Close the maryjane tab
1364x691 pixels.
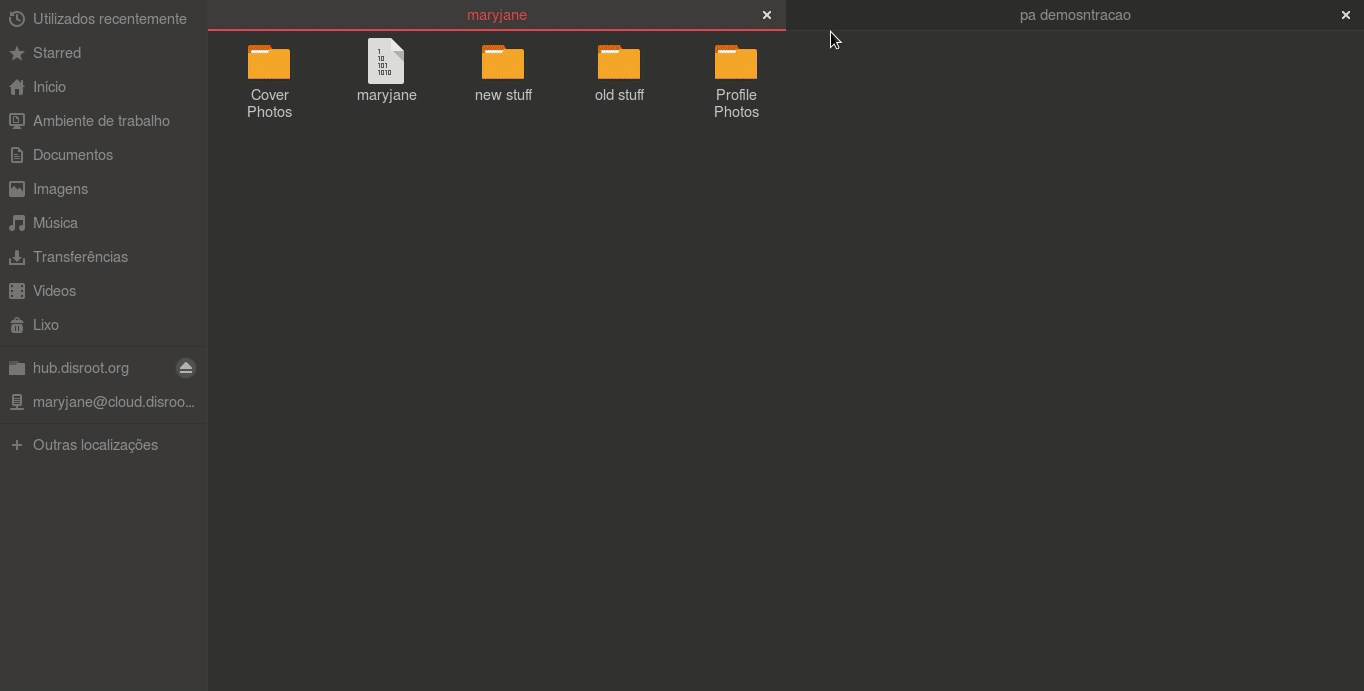click(x=767, y=15)
